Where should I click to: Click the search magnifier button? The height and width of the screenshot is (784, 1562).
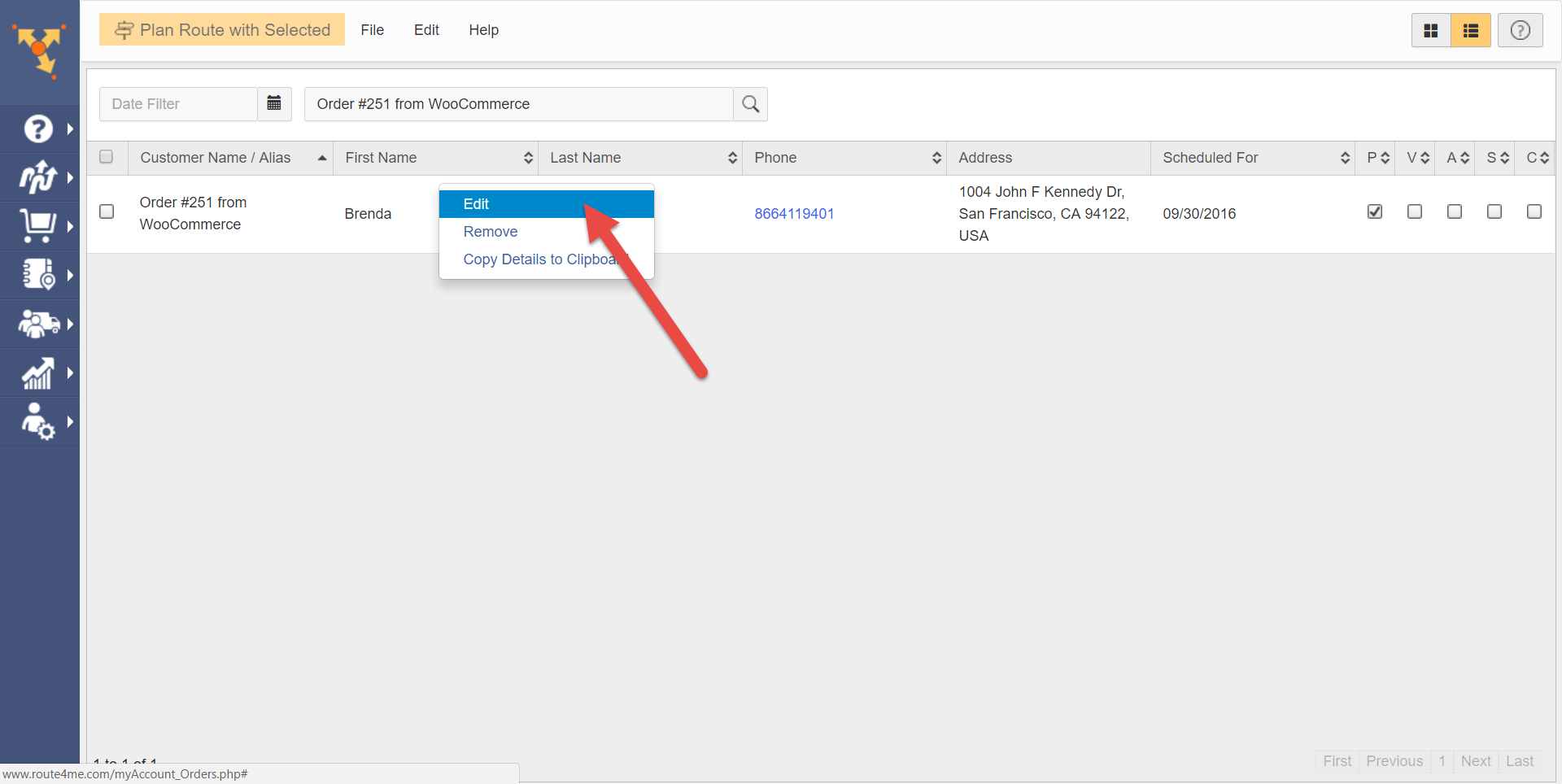click(750, 104)
